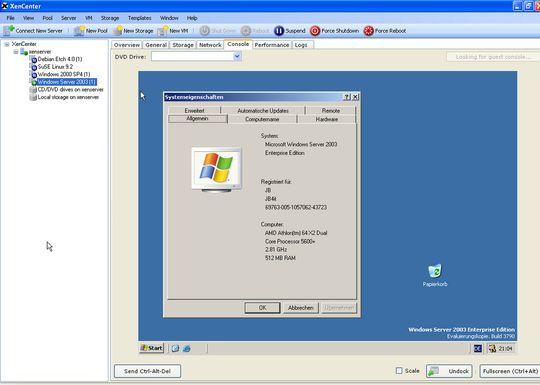This screenshot has height=385, width=540.
Task: Click the Systemeigenschaften help question-mark button
Action: pos(347,97)
